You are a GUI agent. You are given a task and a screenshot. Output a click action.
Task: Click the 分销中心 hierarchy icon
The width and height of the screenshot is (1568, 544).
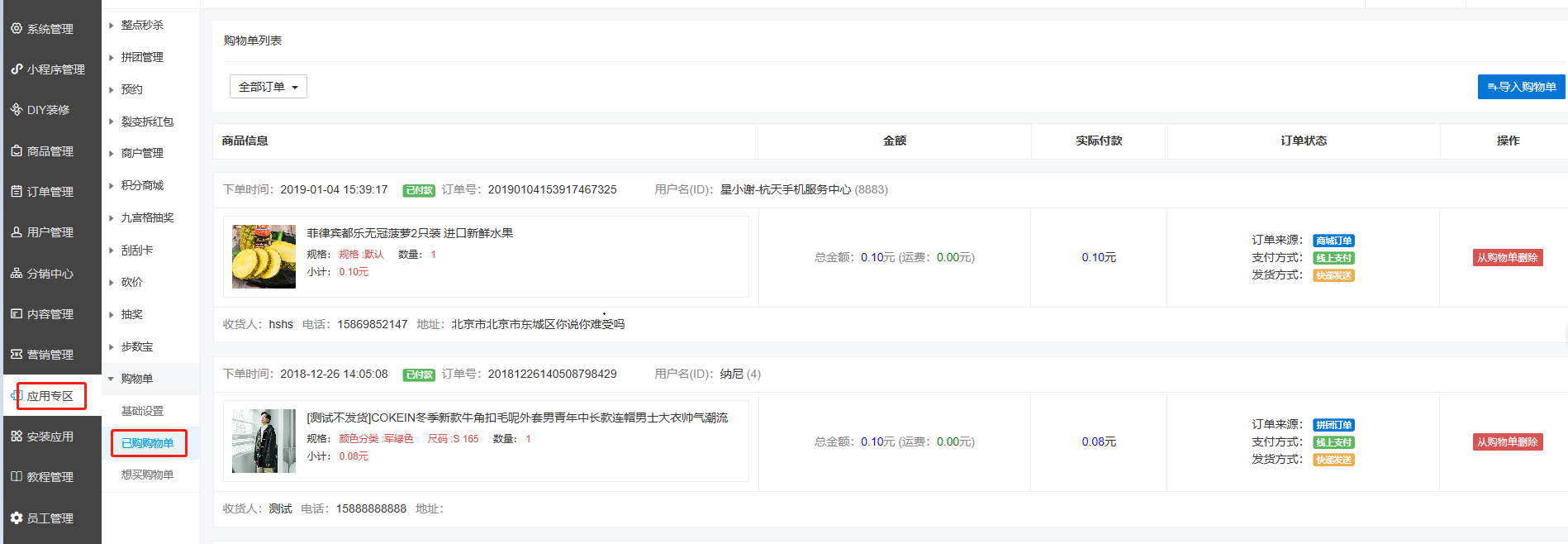pos(17,274)
